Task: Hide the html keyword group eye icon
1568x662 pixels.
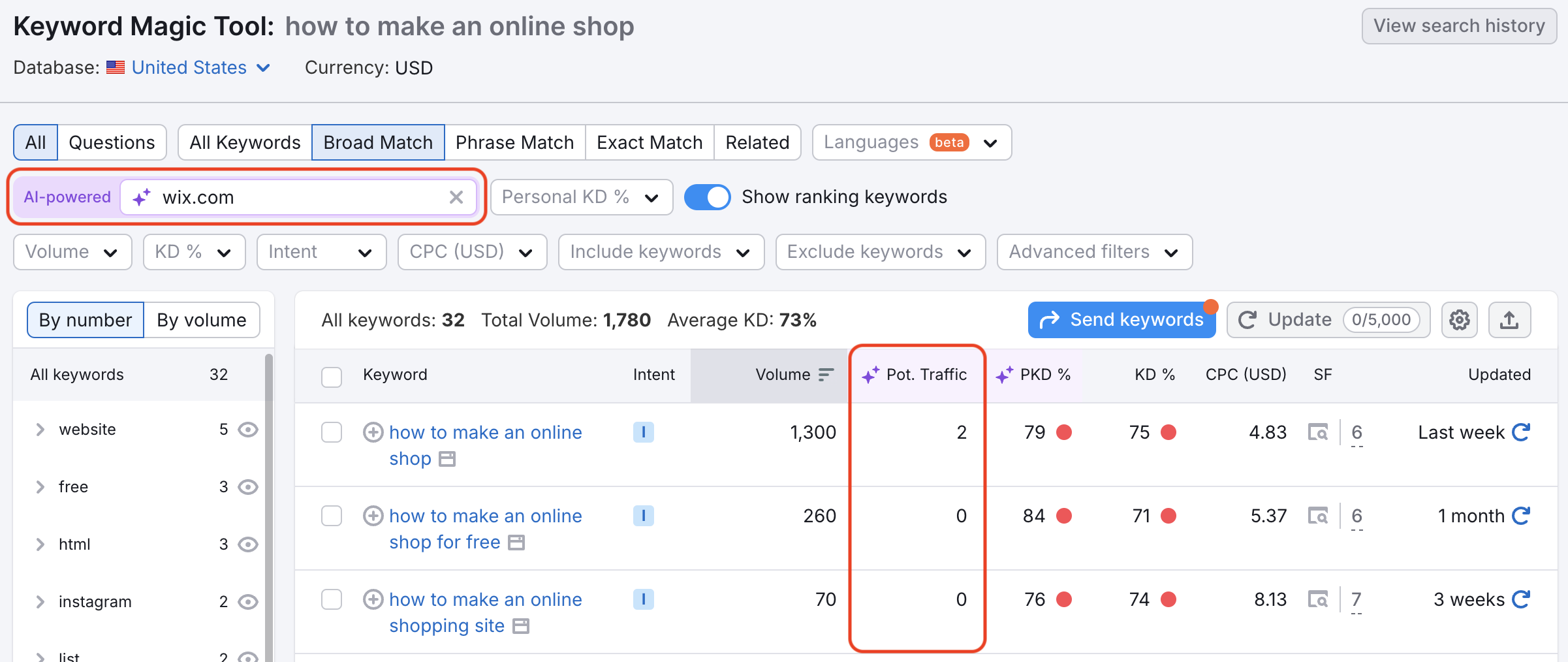Action: tap(248, 544)
